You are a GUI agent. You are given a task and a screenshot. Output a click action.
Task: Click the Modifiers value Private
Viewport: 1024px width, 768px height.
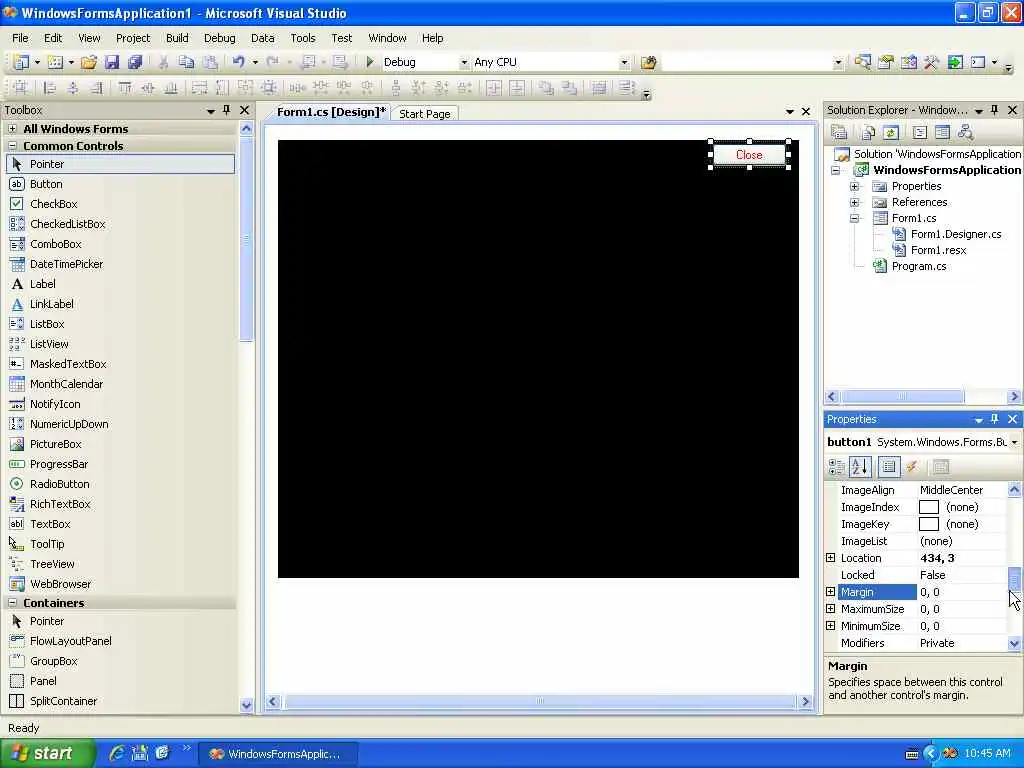(x=961, y=643)
